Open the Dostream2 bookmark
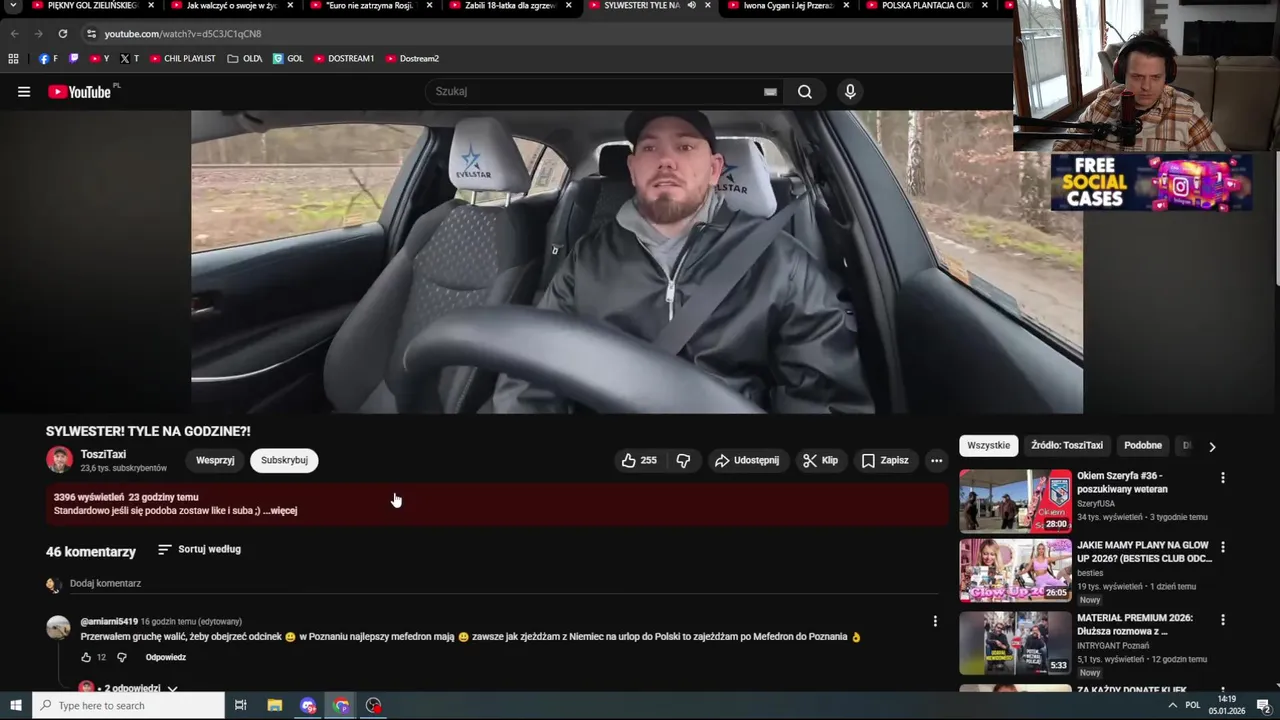The image size is (1280, 720). (x=412, y=59)
